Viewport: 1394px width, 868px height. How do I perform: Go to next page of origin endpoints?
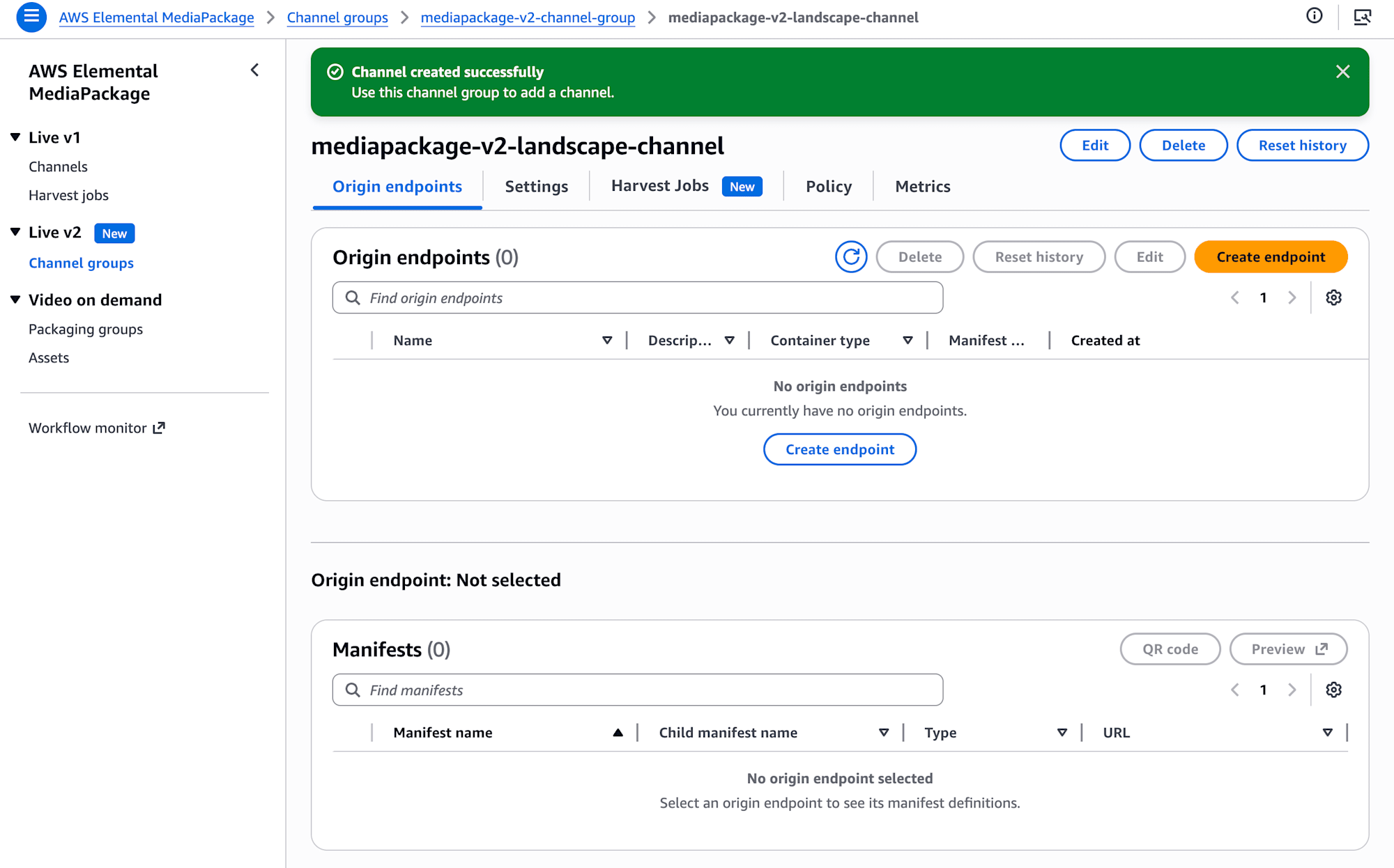pos(1292,297)
